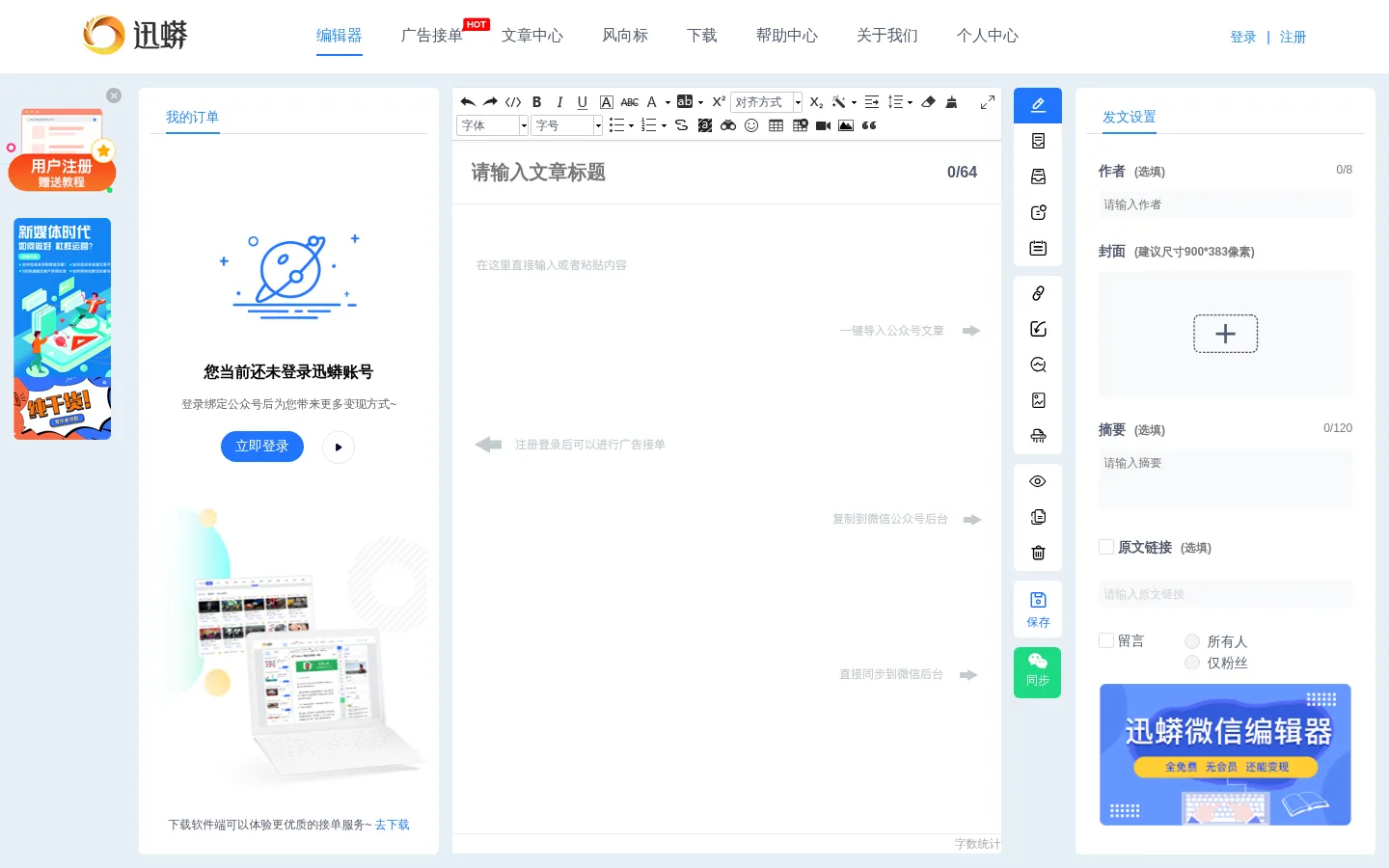The width and height of the screenshot is (1389, 868).
Task: Expand the ordered list style arrow
Action: coord(664,125)
